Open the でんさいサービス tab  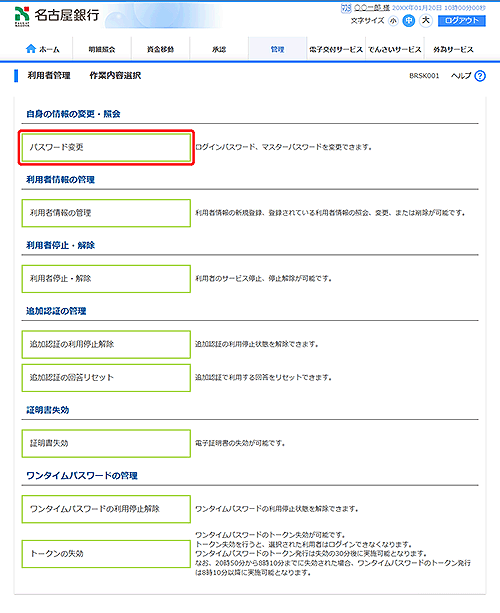click(x=395, y=49)
